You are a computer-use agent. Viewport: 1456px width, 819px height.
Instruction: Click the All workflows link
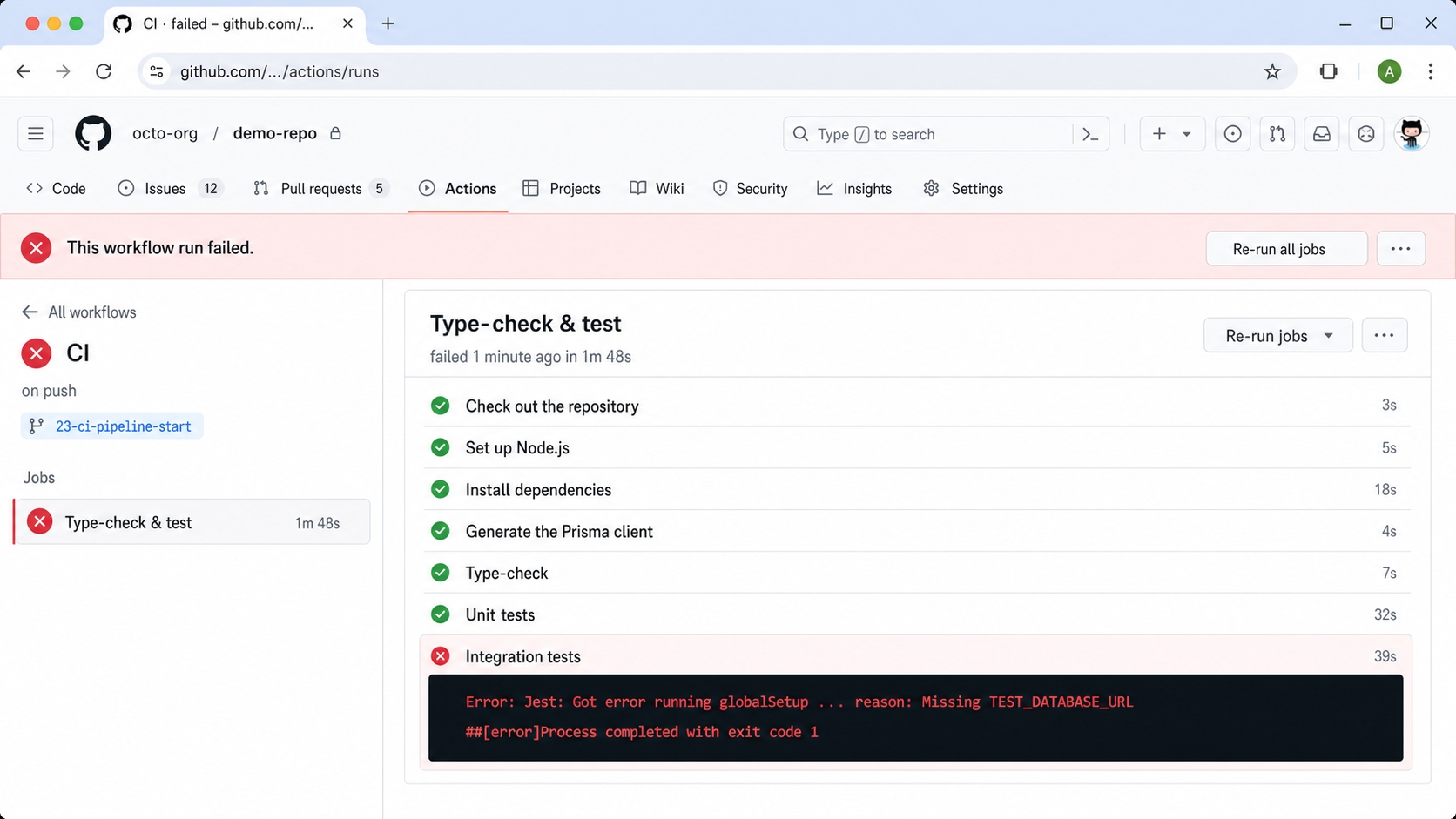point(92,312)
